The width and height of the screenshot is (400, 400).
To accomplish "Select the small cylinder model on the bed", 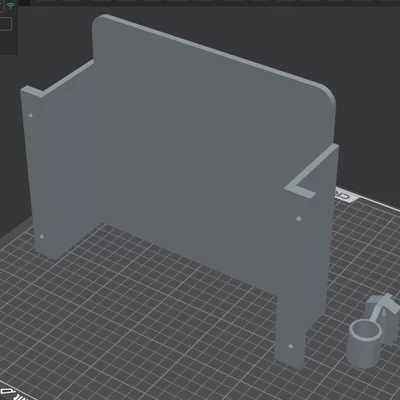I will tap(364, 343).
